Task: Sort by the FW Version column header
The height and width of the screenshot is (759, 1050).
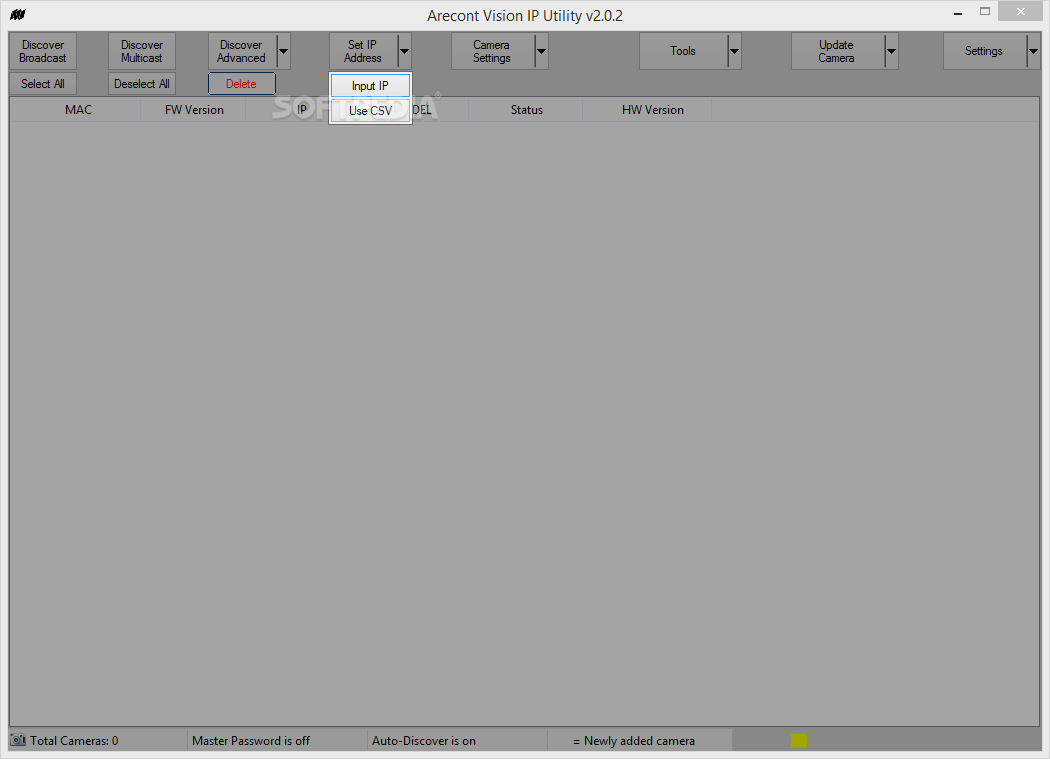Action: [194, 110]
